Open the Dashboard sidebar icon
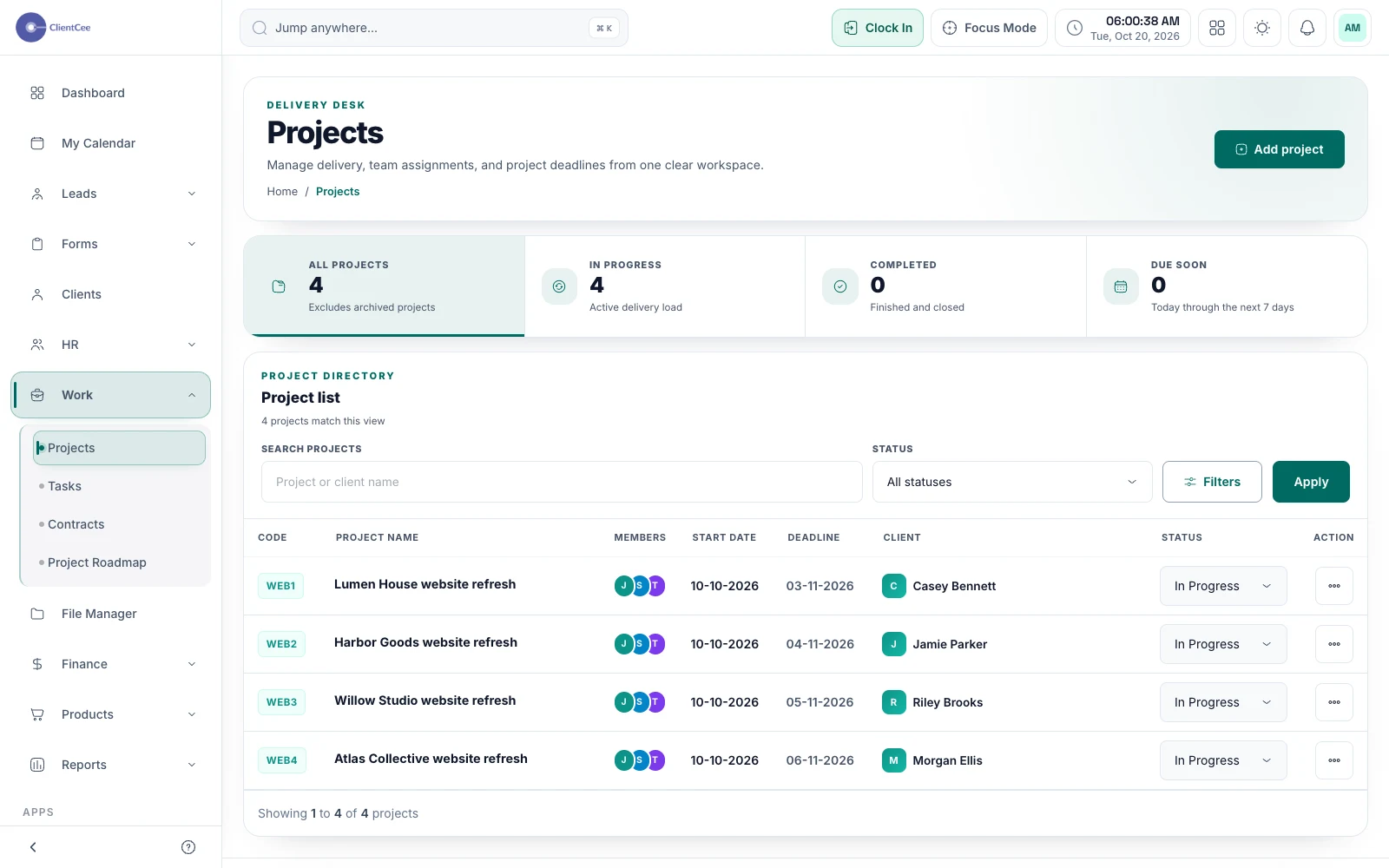 coord(37,93)
